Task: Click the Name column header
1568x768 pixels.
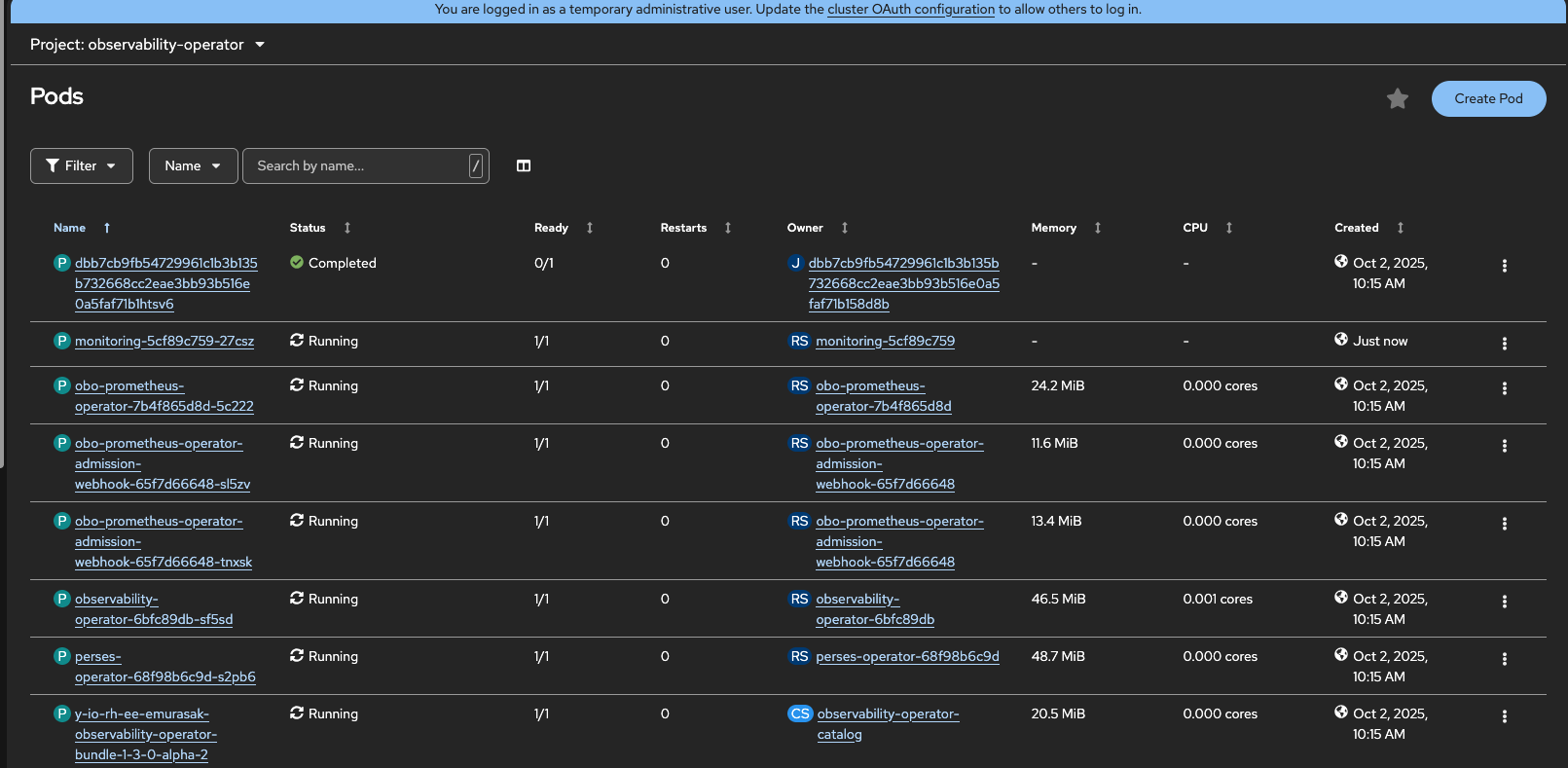Action: click(70, 228)
